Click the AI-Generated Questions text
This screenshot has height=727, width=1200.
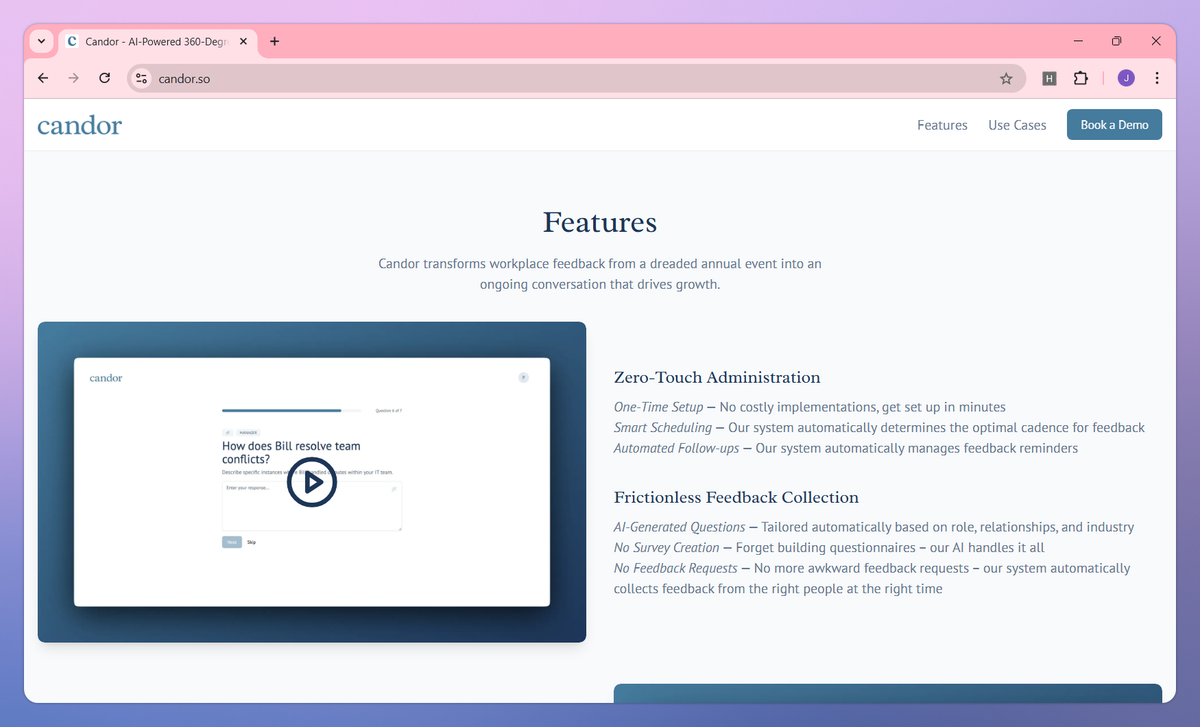(680, 527)
